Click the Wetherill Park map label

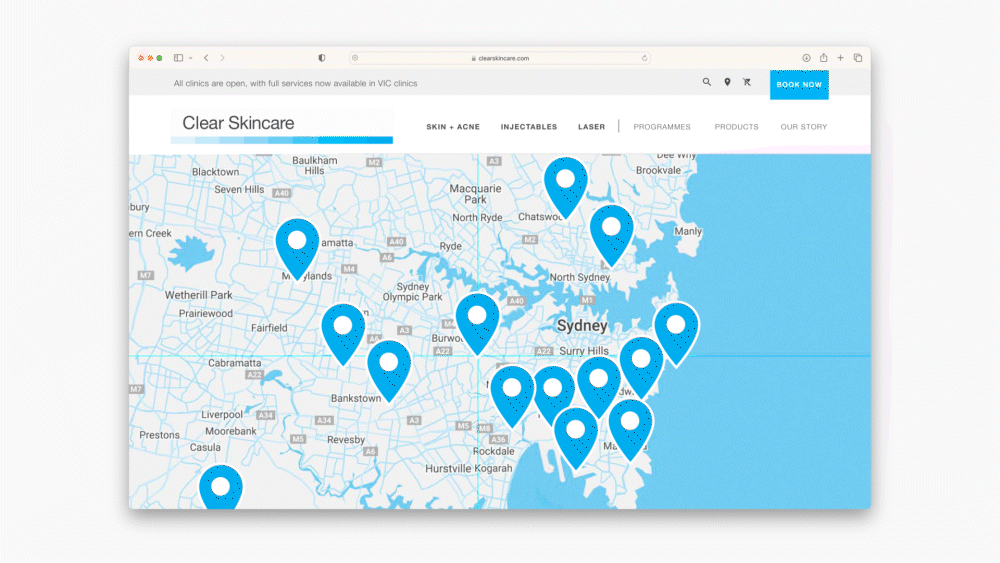(199, 295)
